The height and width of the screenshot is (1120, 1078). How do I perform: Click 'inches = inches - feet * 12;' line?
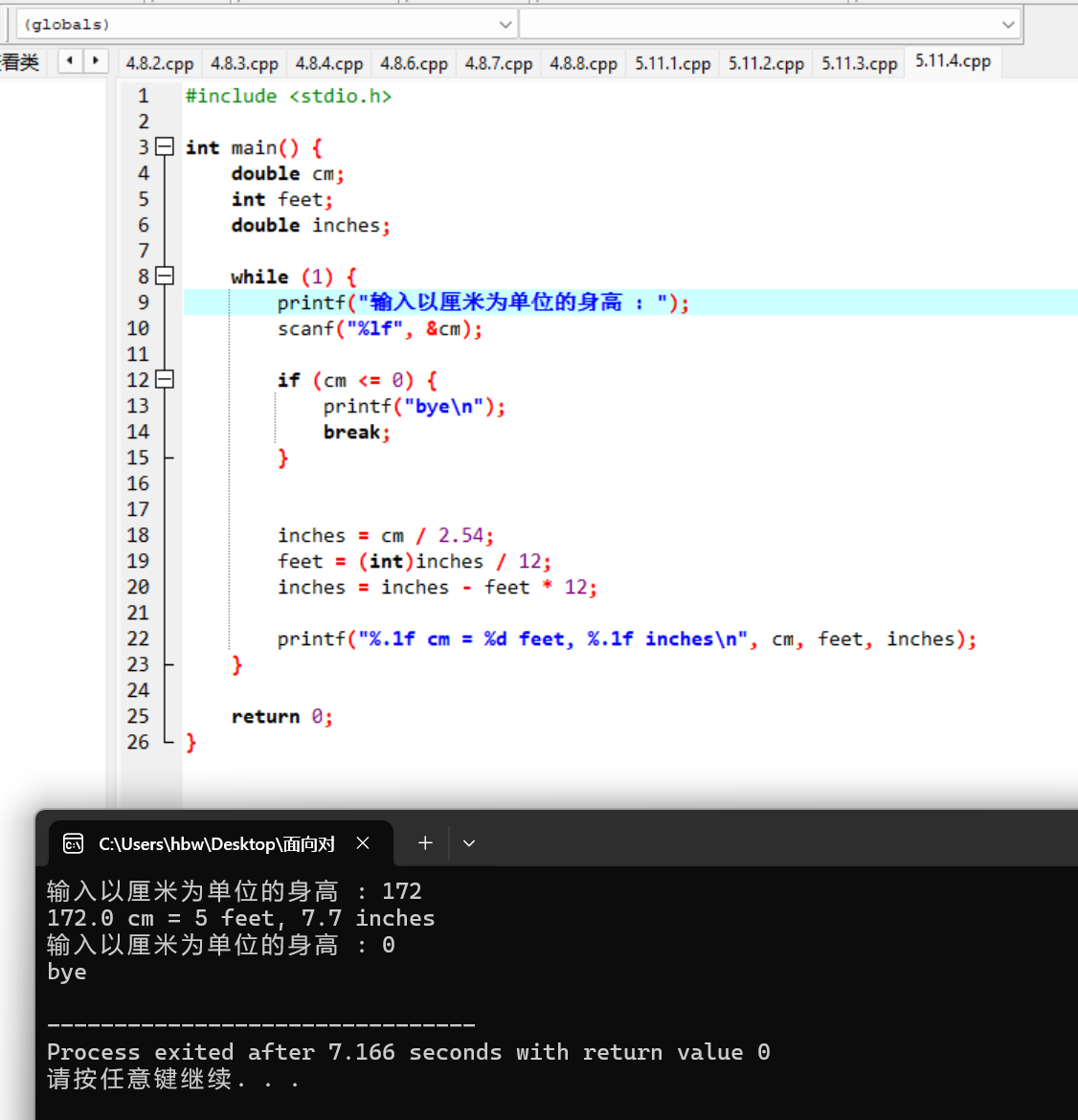tap(437, 587)
